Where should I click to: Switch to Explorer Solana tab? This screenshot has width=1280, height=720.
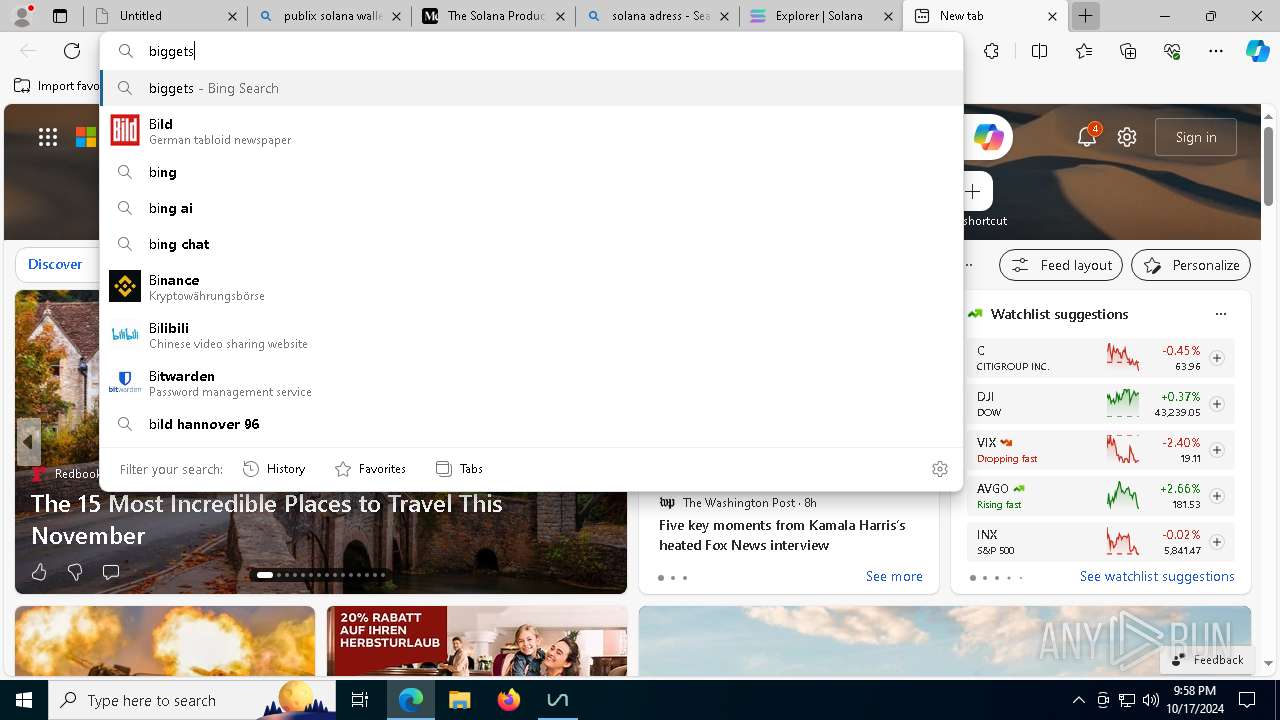click(x=821, y=16)
